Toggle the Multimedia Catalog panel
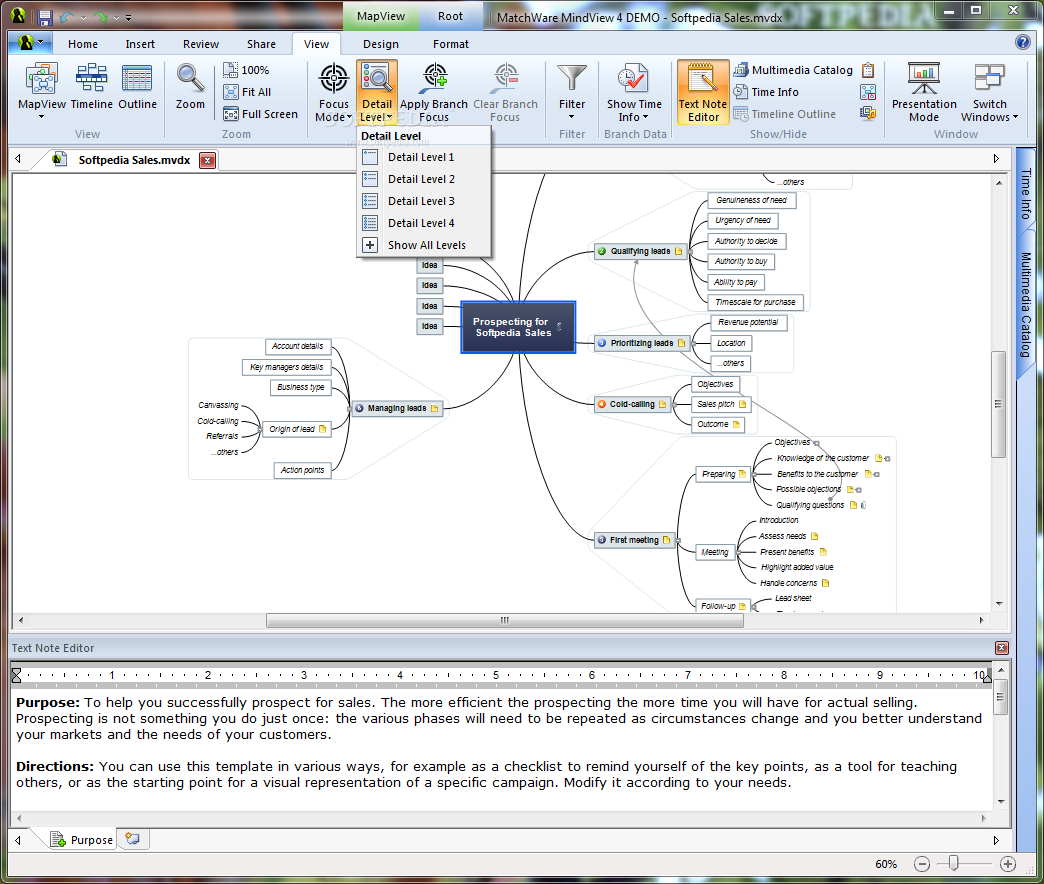Viewport: 1044px width, 884px height. click(x=794, y=70)
